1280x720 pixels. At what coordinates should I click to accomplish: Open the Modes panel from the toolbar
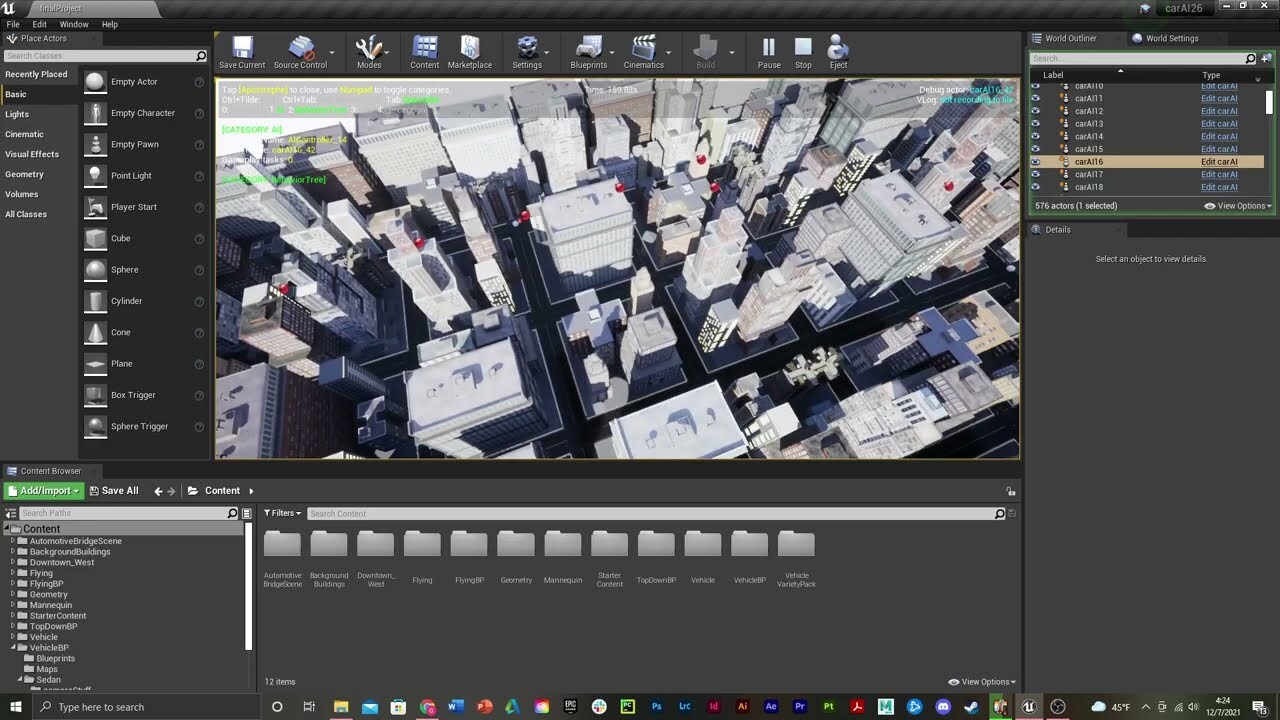(370, 52)
